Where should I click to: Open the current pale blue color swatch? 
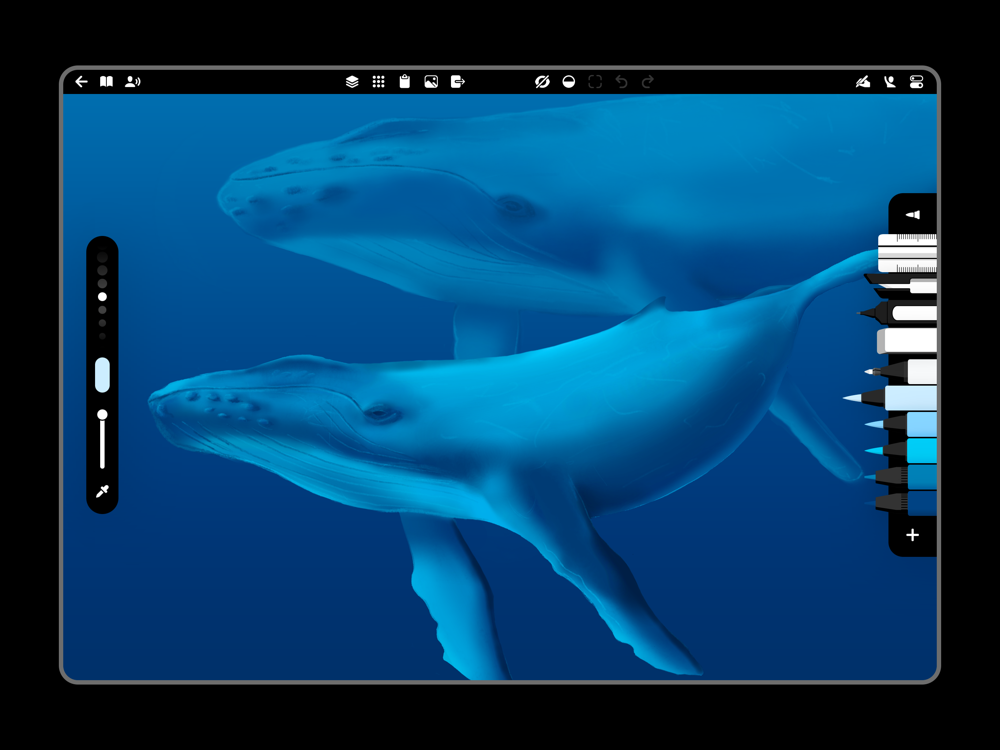pyautogui.click(x=102, y=375)
